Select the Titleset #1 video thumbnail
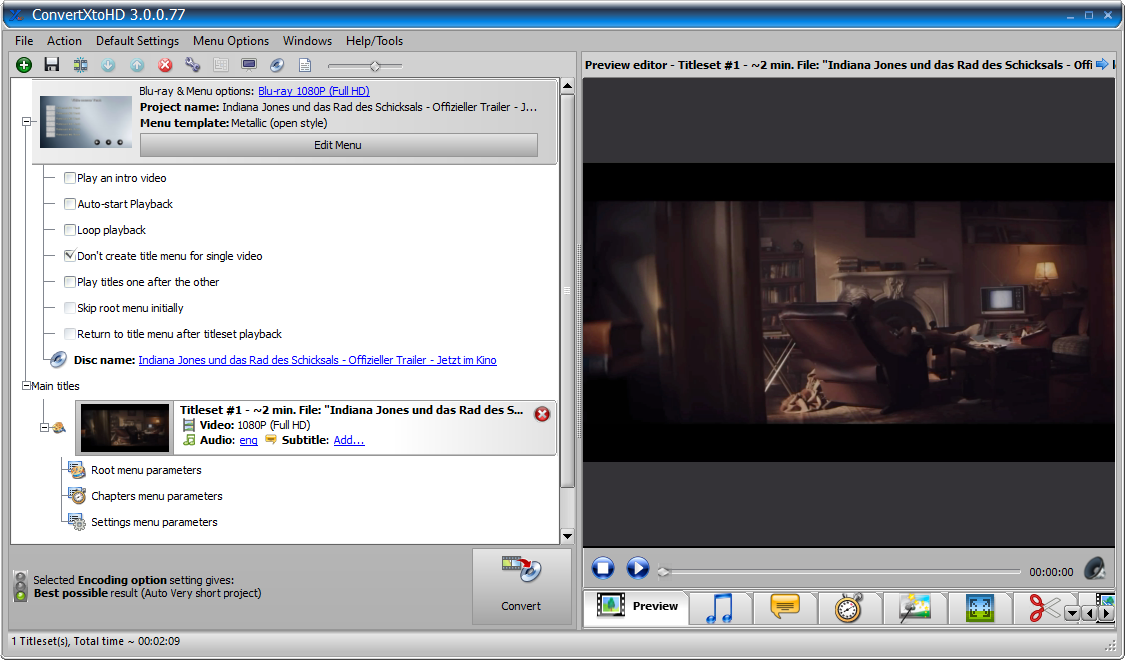The width and height of the screenshot is (1125, 660). point(125,428)
